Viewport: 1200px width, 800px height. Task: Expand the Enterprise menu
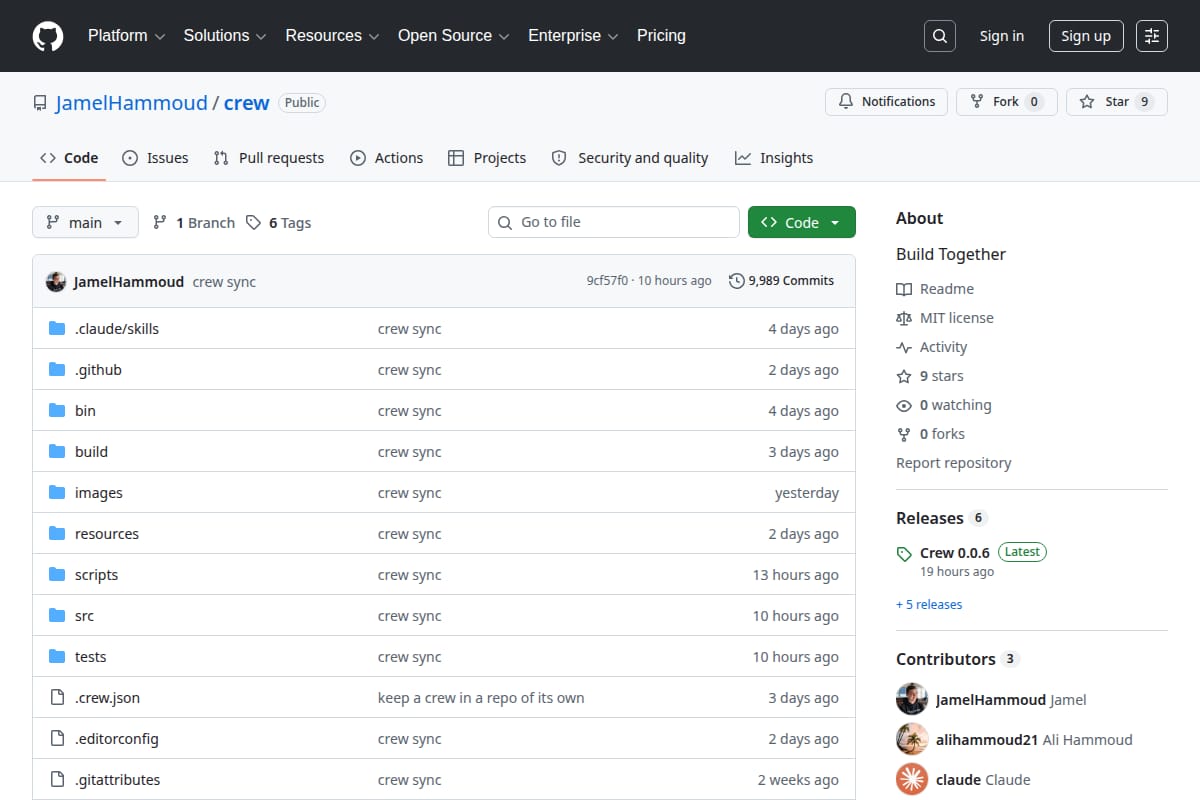click(573, 36)
